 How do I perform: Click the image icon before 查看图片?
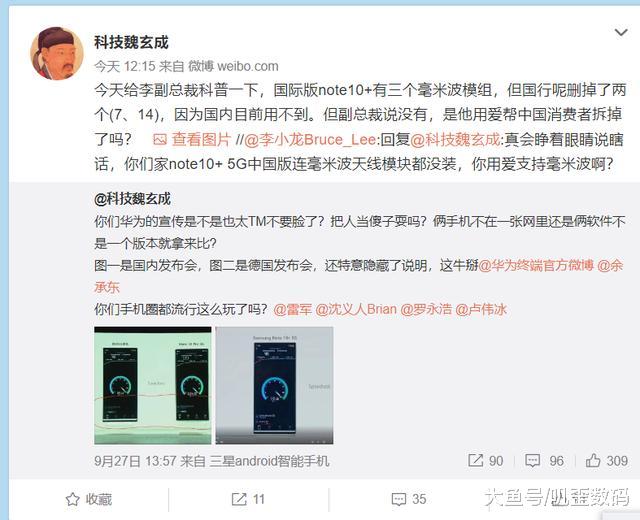[160, 140]
